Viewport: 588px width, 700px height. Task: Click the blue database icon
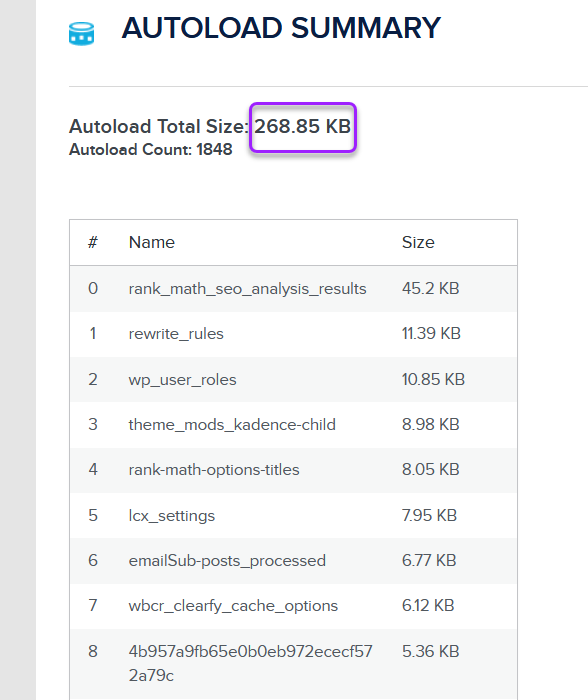(x=81, y=33)
